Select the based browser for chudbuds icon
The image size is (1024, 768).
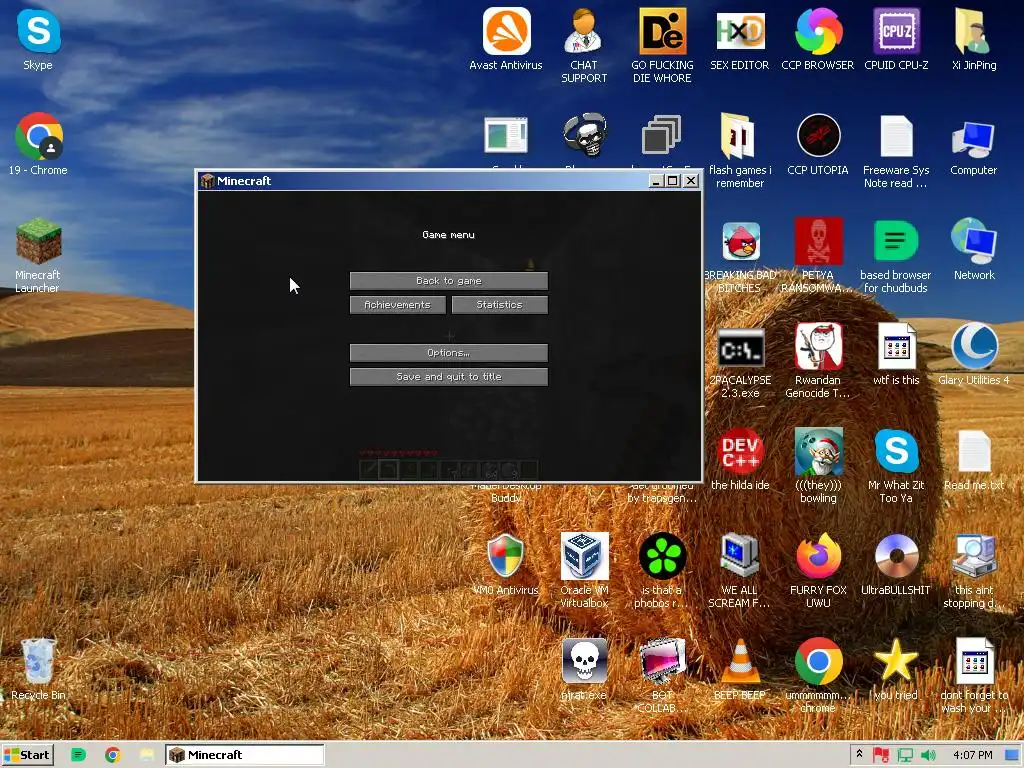(896, 256)
